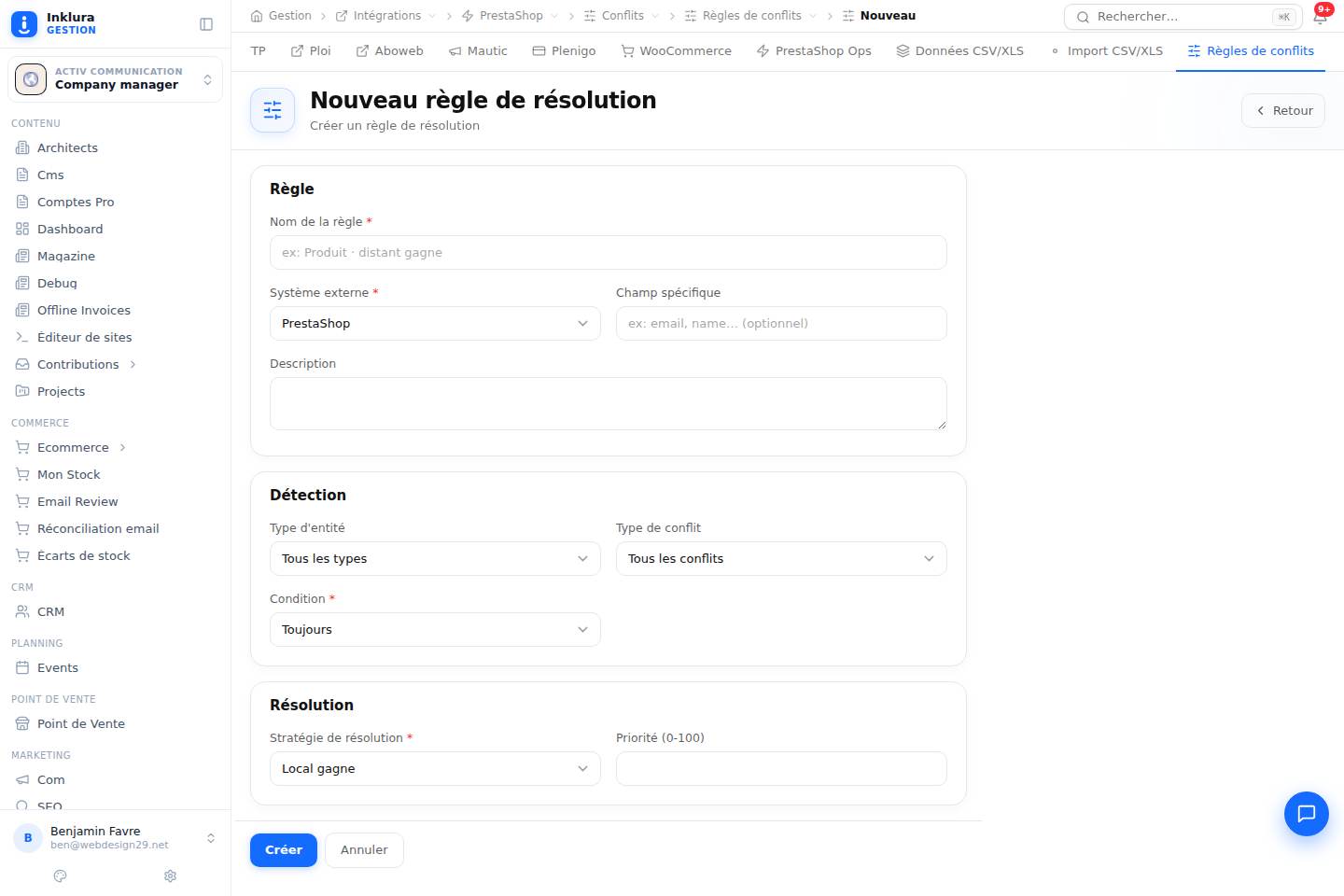Open Cms sidebar item
The width and height of the screenshot is (1344, 896).
coord(115,175)
